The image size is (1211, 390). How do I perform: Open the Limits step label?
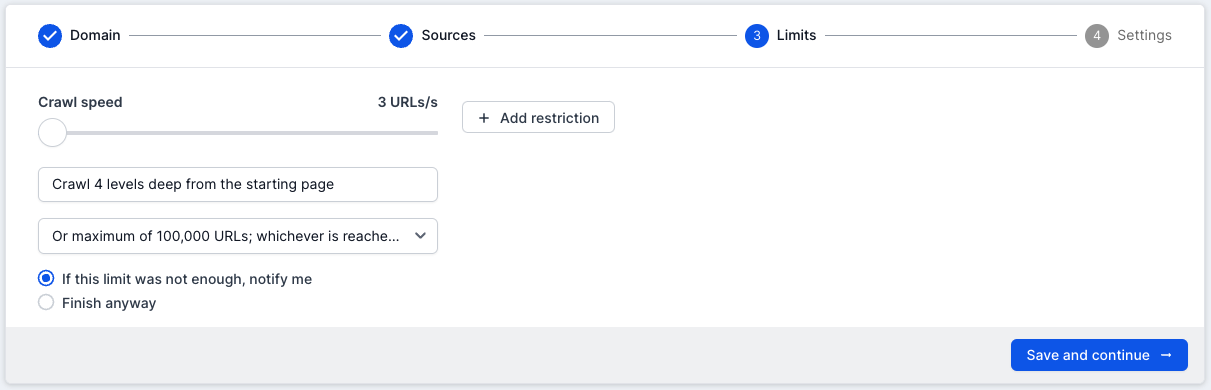(797, 36)
